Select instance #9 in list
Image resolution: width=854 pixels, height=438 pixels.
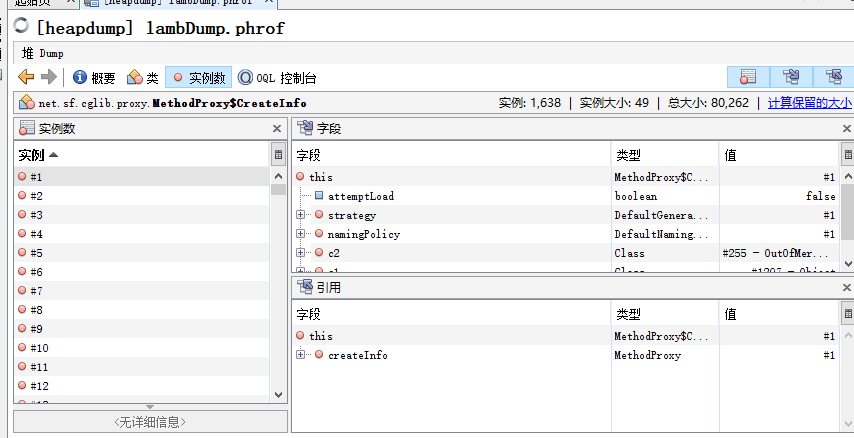[x=142, y=329]
